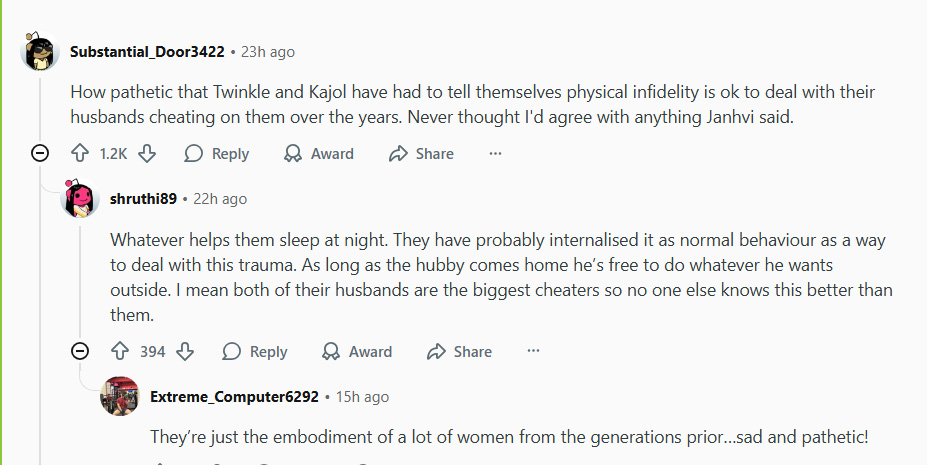This screenshot has height=465, width=927.
Task: Share shruthi89's comment
Action: pos(459,352)
